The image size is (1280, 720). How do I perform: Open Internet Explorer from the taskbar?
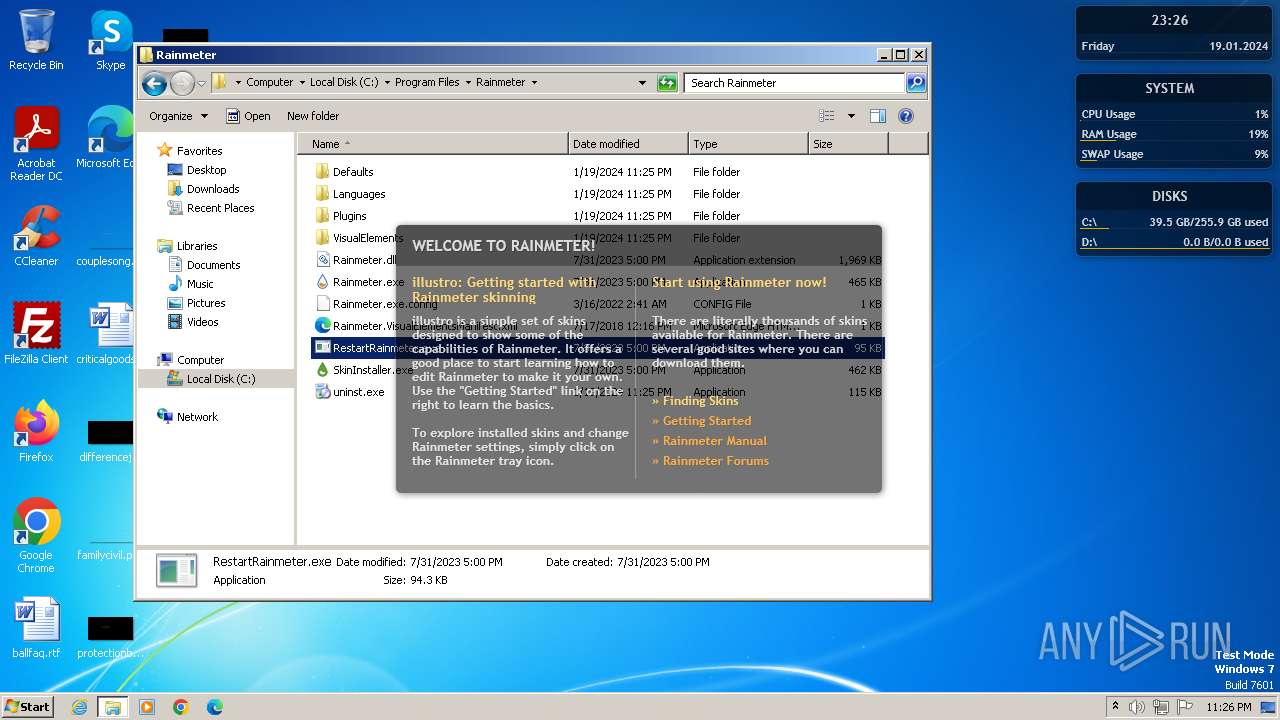(79, 707)
